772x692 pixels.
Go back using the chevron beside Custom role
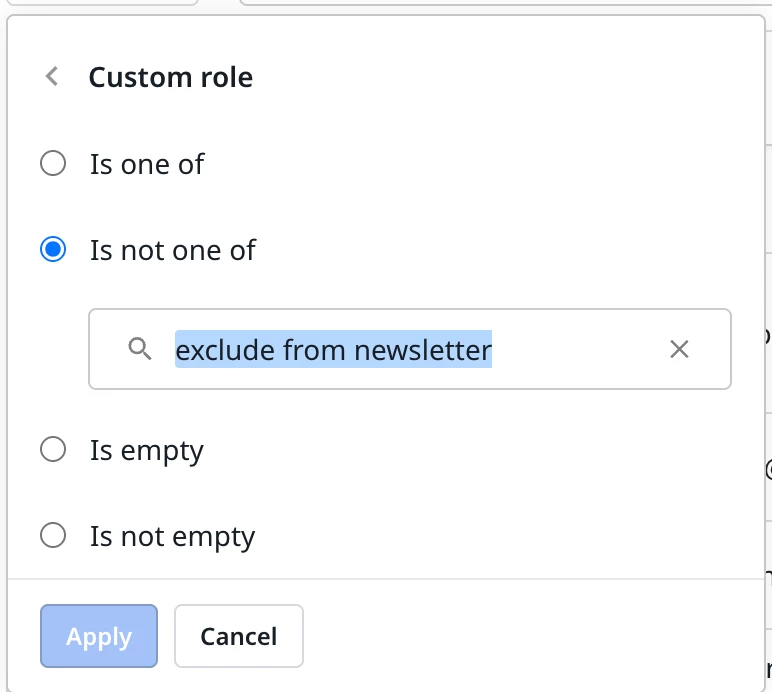[52, 77]
